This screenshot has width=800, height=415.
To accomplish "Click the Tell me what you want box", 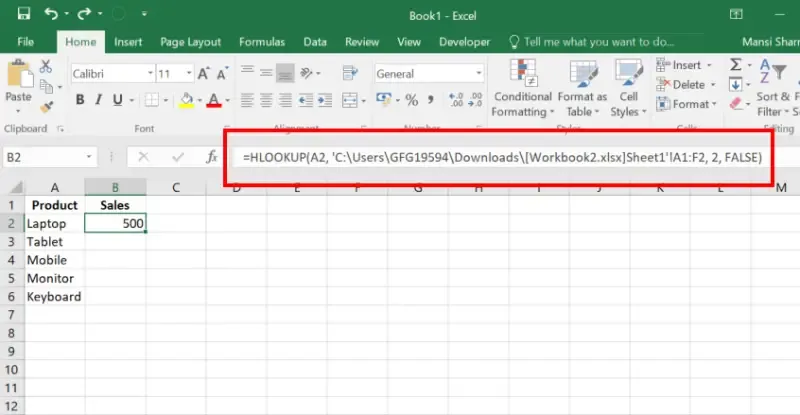I will pyautogui.click(x=598, y=42).
